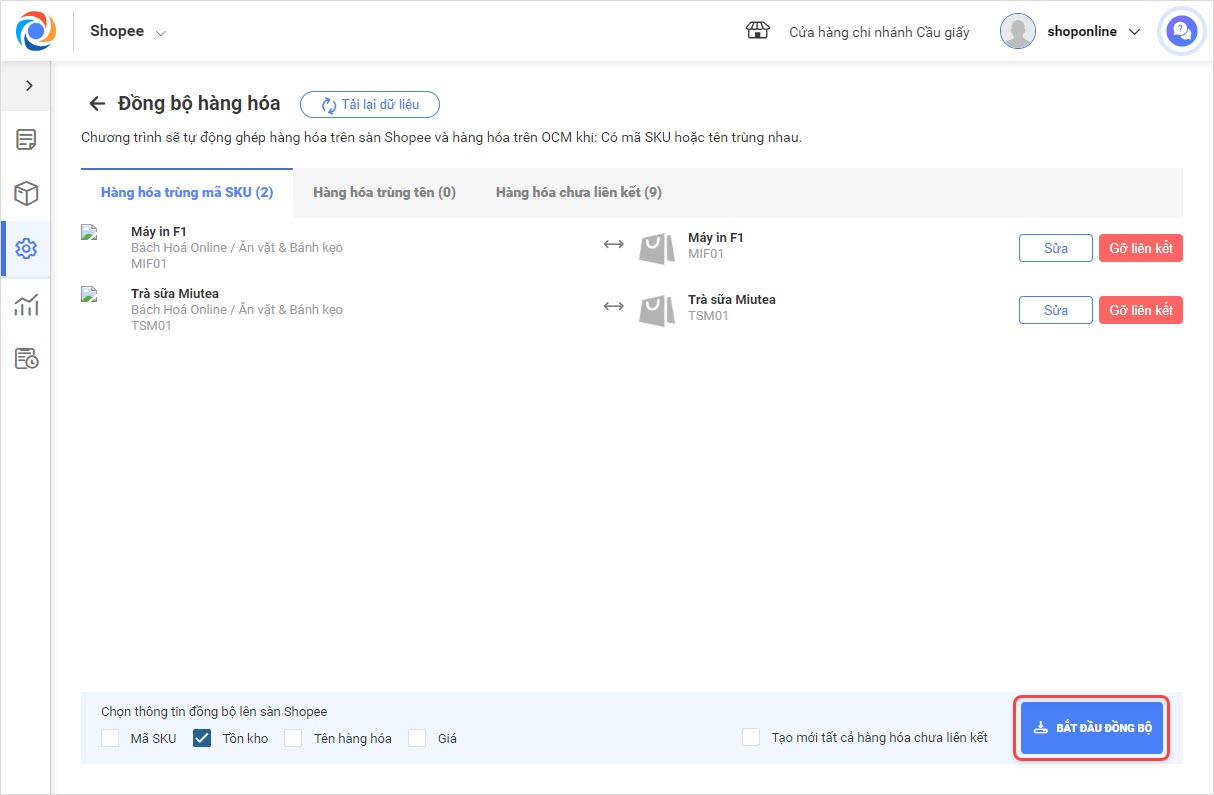Click Gỡ liên kết for Máy in F1
1214x795 pixels.
tap(1141, 248)
